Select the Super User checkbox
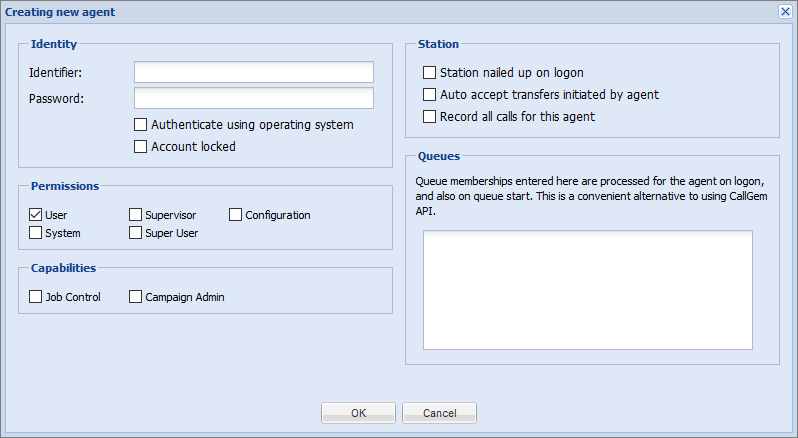This screenshot has height=438, width=798. click(x=135, y=232)
